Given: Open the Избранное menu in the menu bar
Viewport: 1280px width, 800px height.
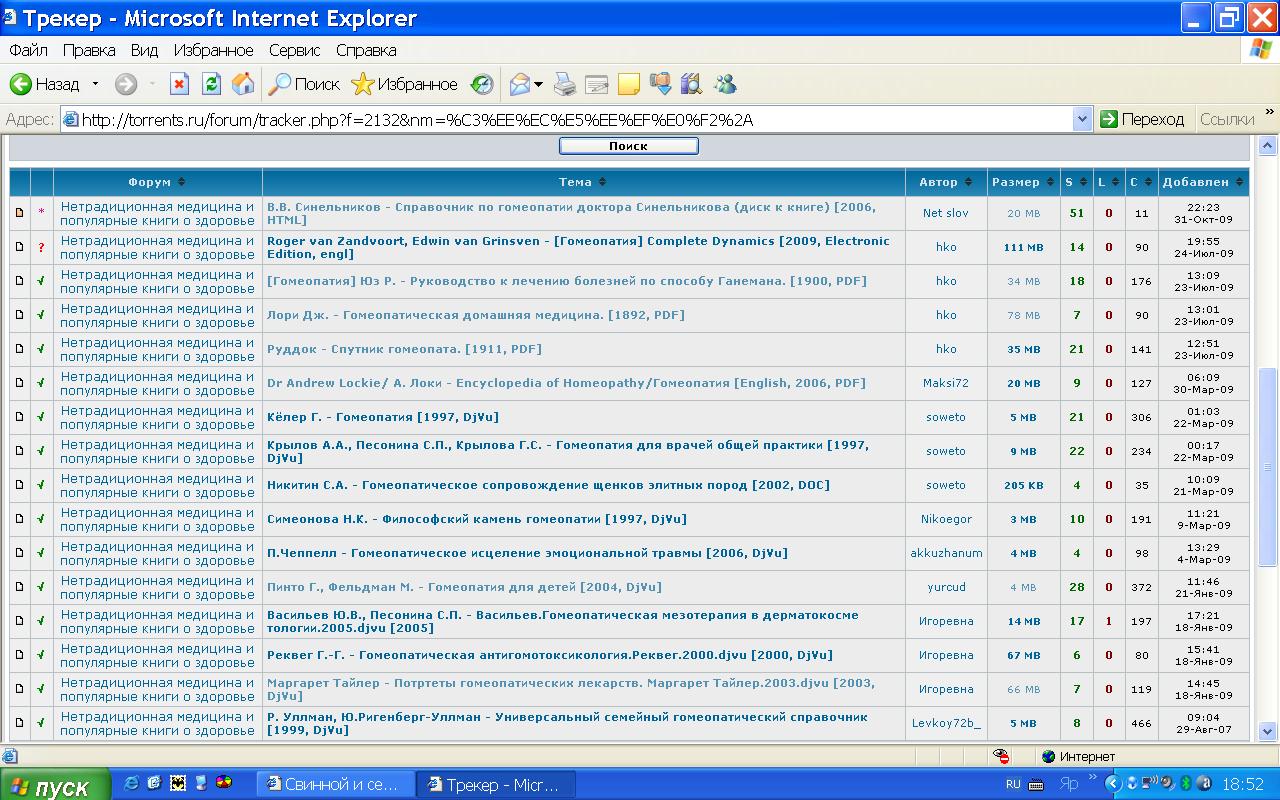Looking at the screenshot, I should point(213,50).
